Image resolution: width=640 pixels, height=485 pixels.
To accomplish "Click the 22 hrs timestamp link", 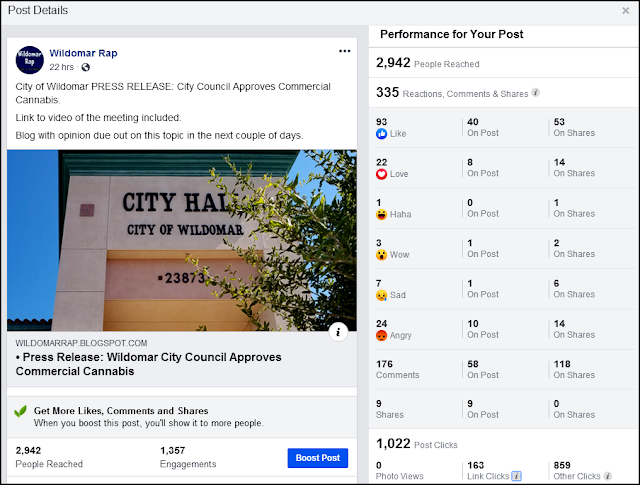I will (x=62, y=67).
